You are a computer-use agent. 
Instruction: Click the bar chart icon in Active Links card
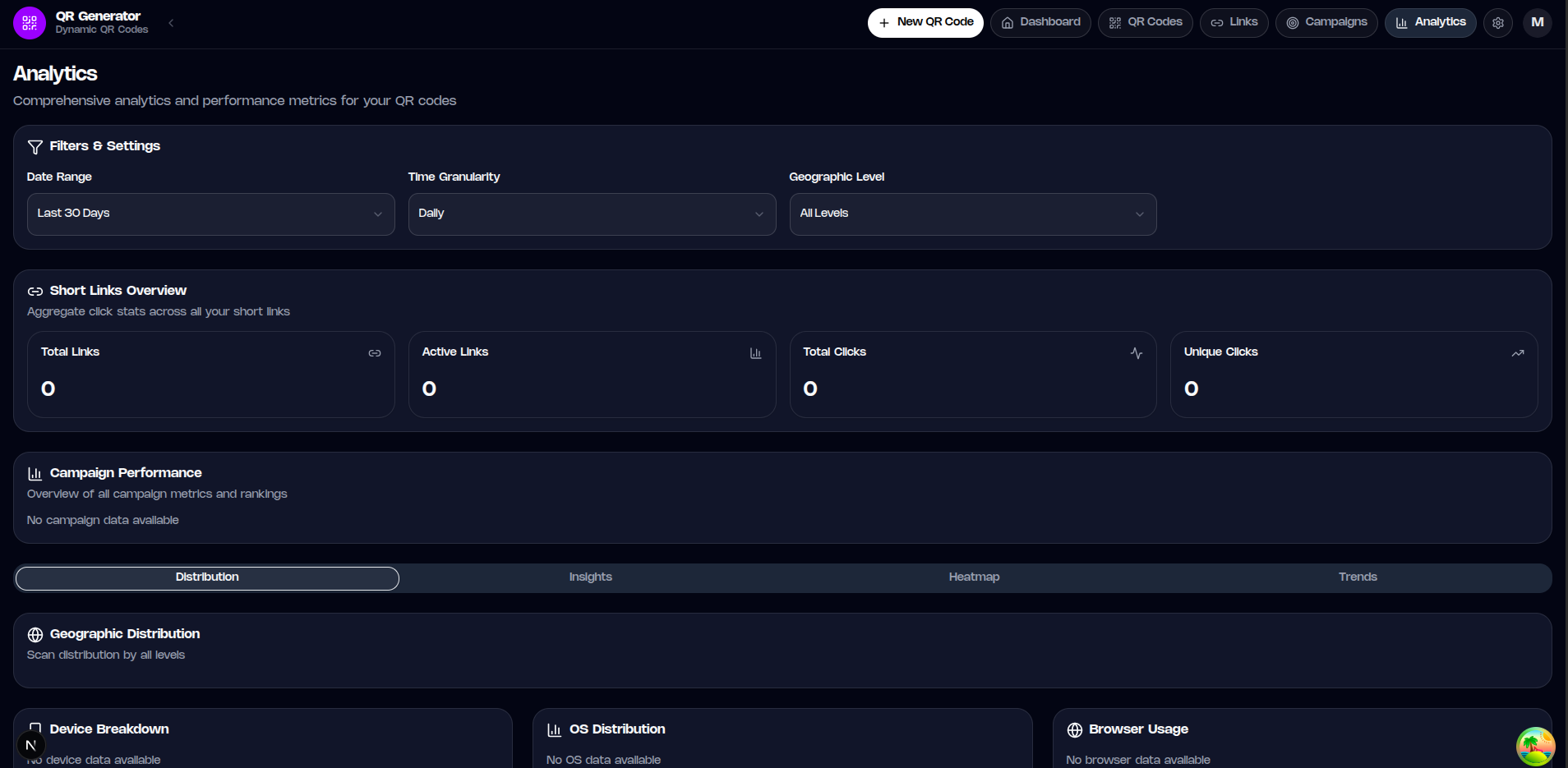point(756,353)
